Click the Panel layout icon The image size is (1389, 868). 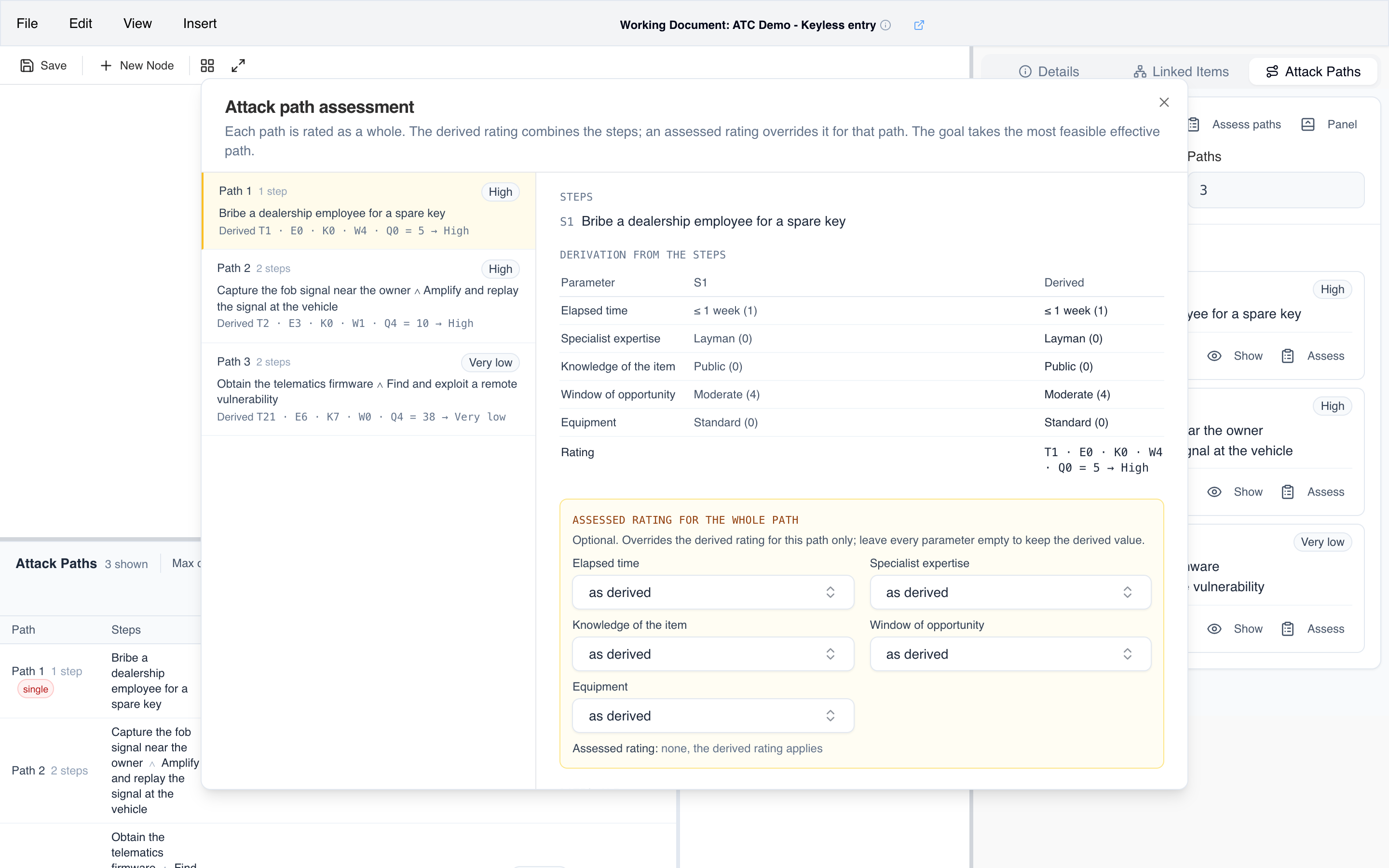coord(1308,124)
